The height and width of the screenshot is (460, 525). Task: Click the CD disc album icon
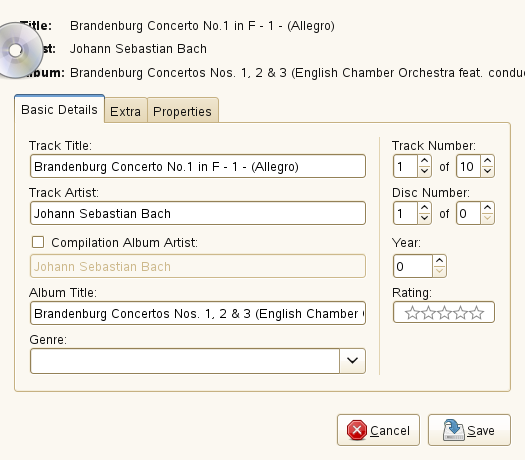point(19,51)
